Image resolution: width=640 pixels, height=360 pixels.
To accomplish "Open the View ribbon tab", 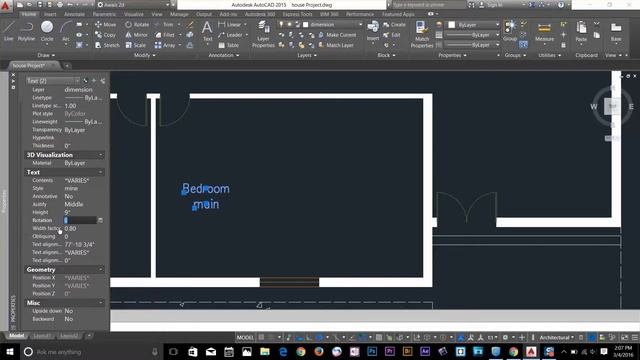I will click(157, 14).
